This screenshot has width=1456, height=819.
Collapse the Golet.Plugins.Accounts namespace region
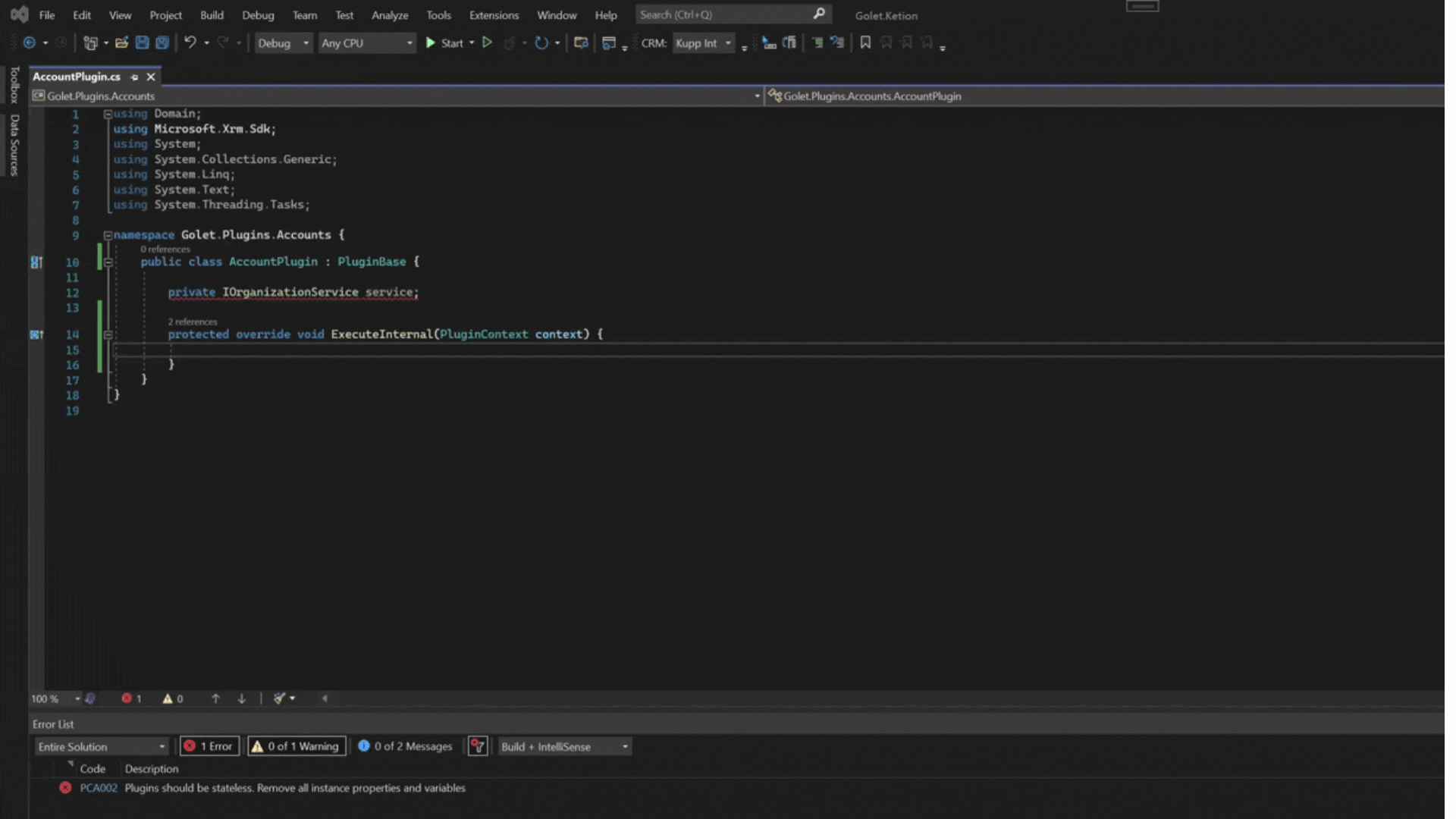pos(108,235)
